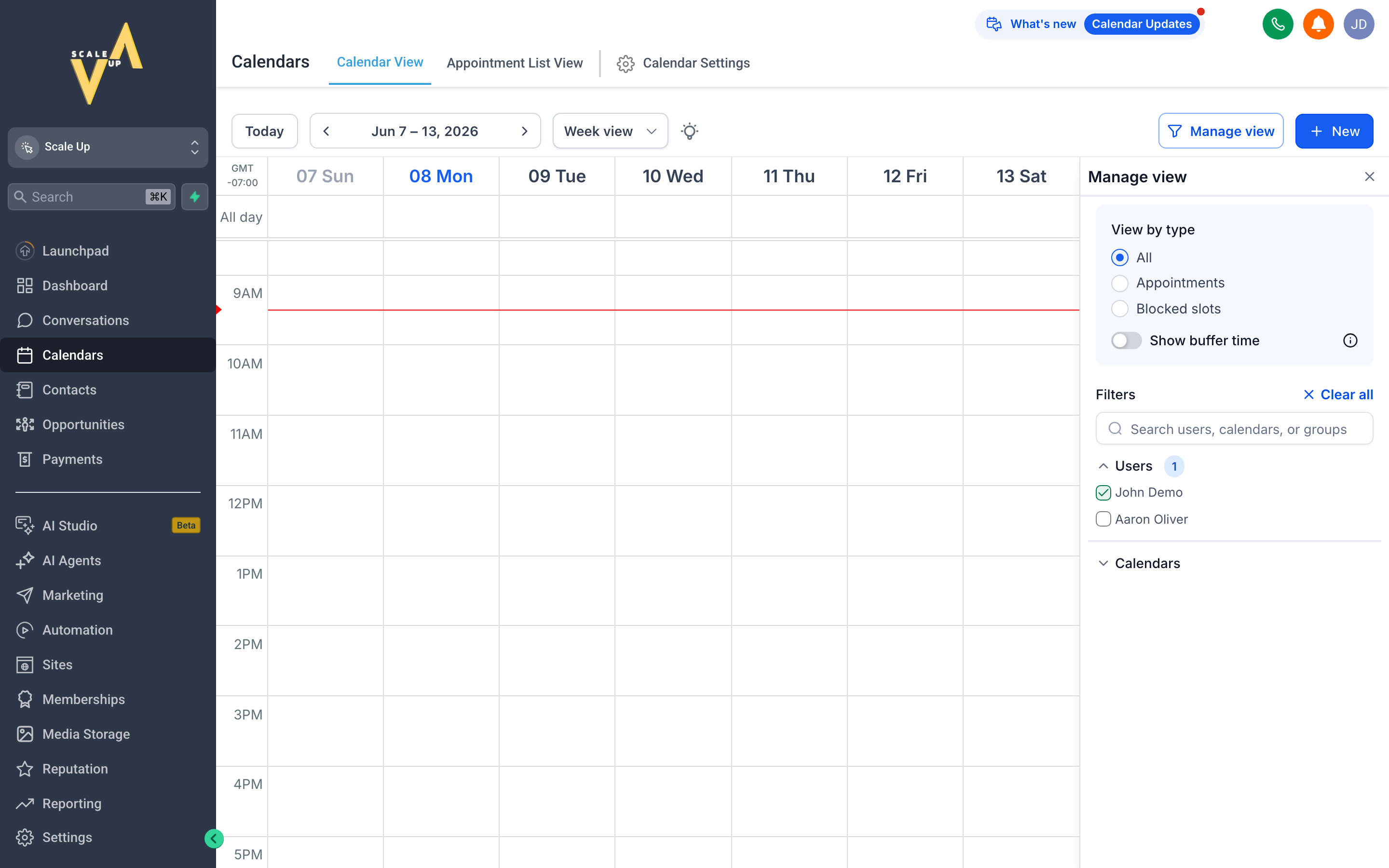Toggle Show buffer time switch
Viewport: 1389px width, 868px height.
(1126, 340)
